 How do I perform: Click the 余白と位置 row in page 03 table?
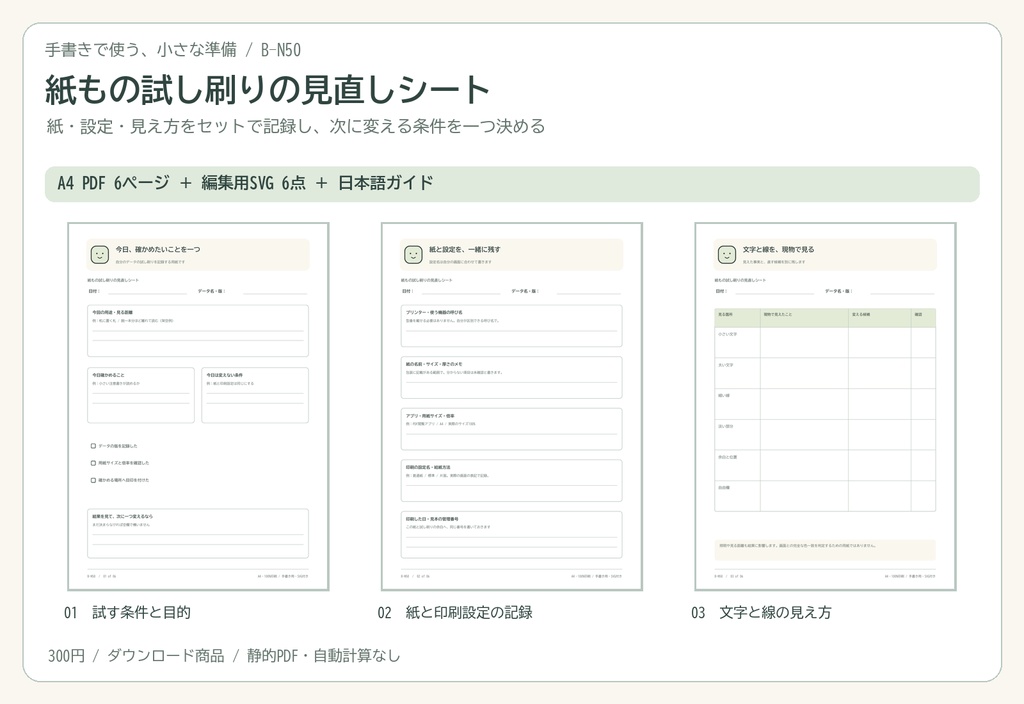825,465
